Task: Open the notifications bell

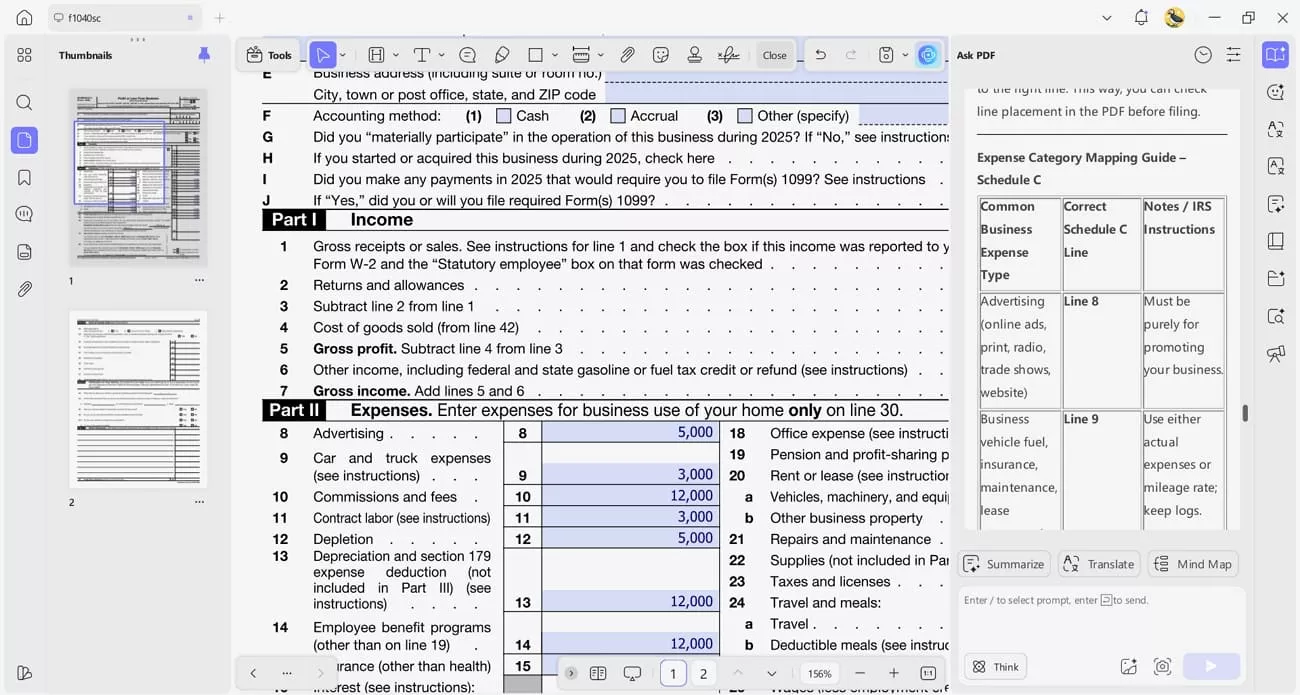Action: coord(1141,18)
